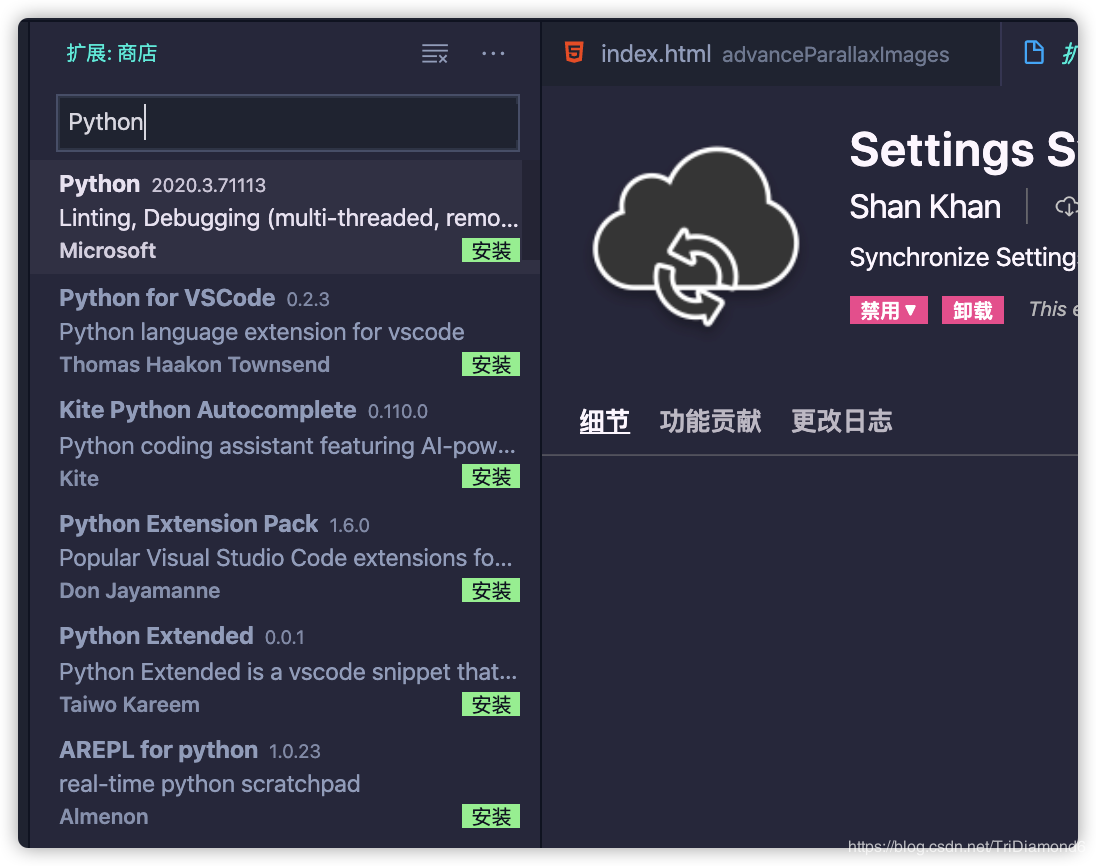Install Python Extended extension
The height and width of the screenshot is (866, 1096).
(x=491, y=705)
